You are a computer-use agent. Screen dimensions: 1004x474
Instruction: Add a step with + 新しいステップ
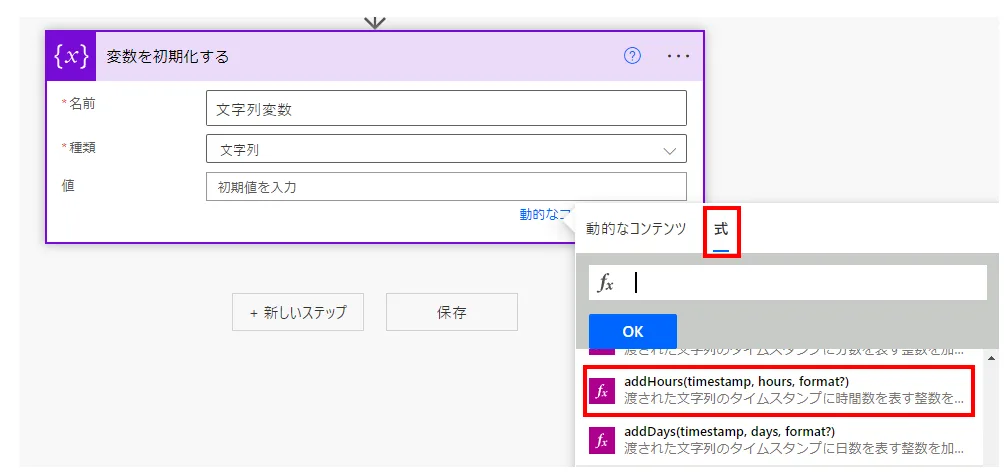click(298, 312)
